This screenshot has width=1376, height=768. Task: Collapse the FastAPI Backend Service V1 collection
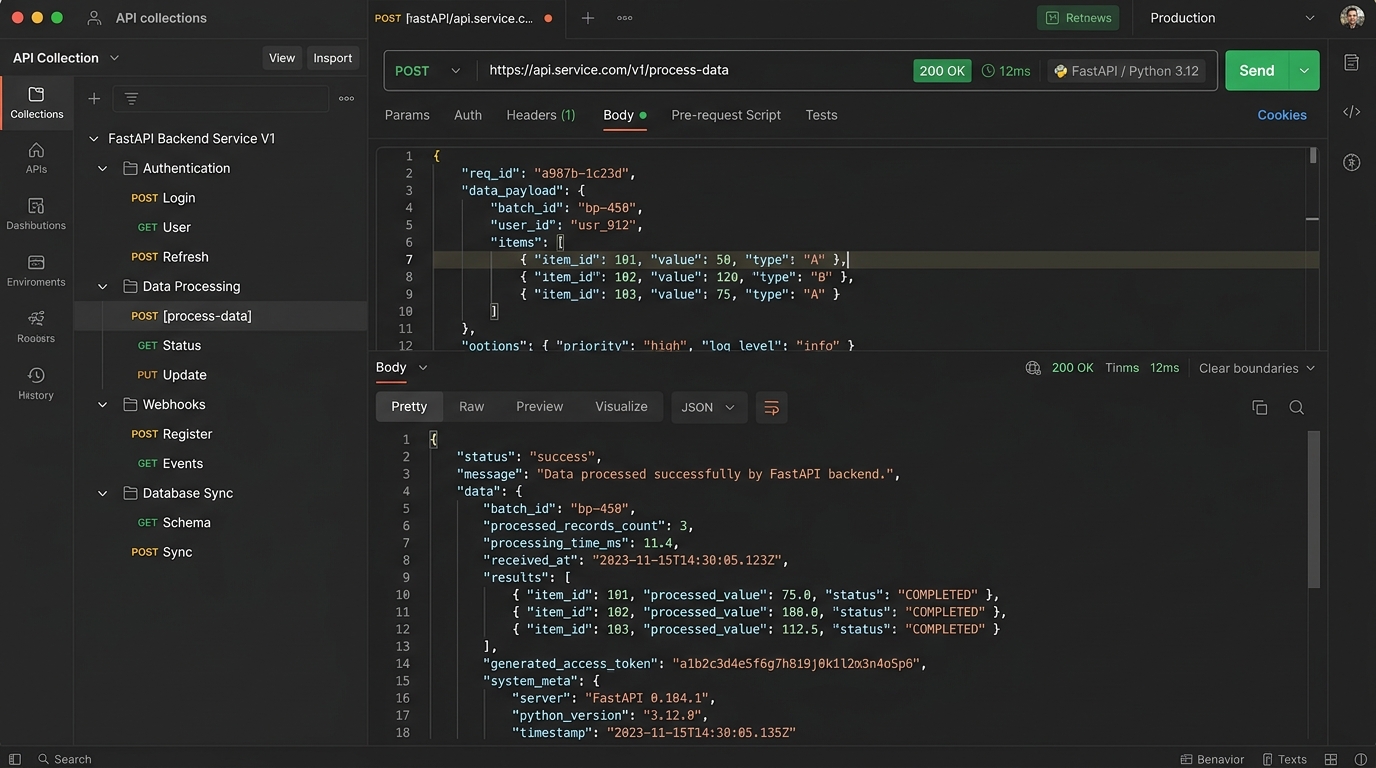pyautogui.click(x=94, y=139)
